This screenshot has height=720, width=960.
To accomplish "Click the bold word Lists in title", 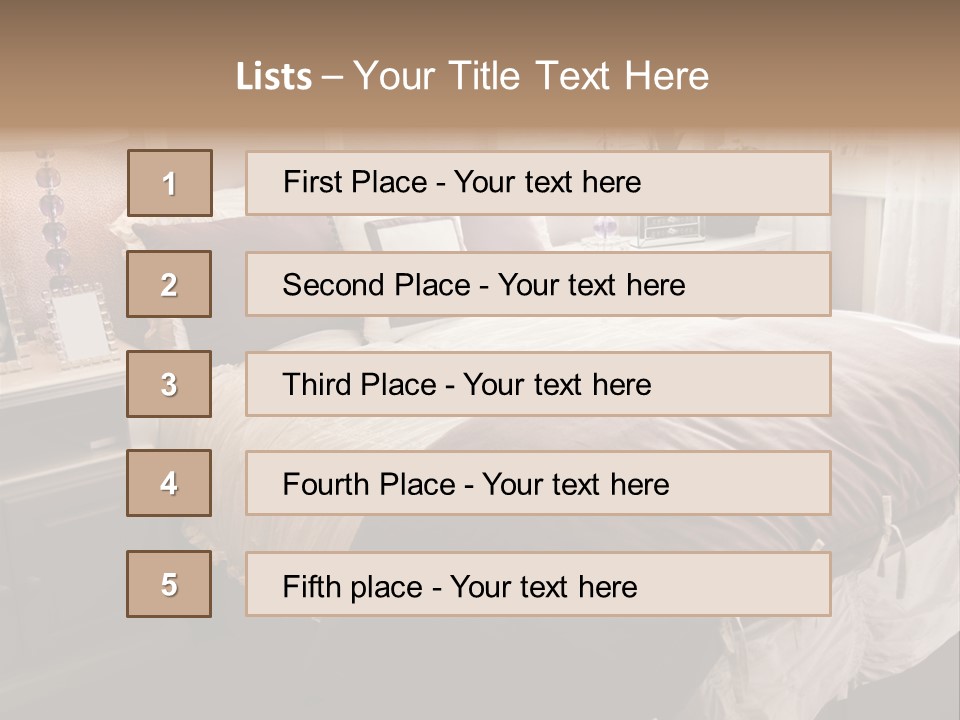I will [x=274, y=77].
